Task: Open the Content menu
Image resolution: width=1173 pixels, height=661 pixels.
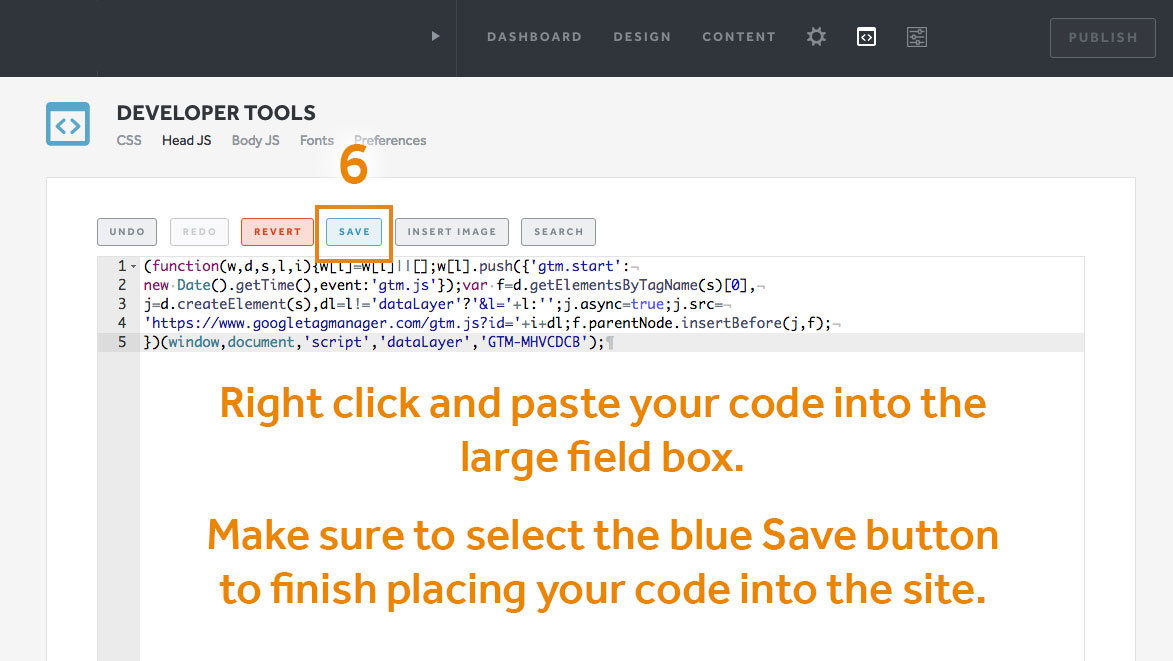Action: [x=738, y=37]
